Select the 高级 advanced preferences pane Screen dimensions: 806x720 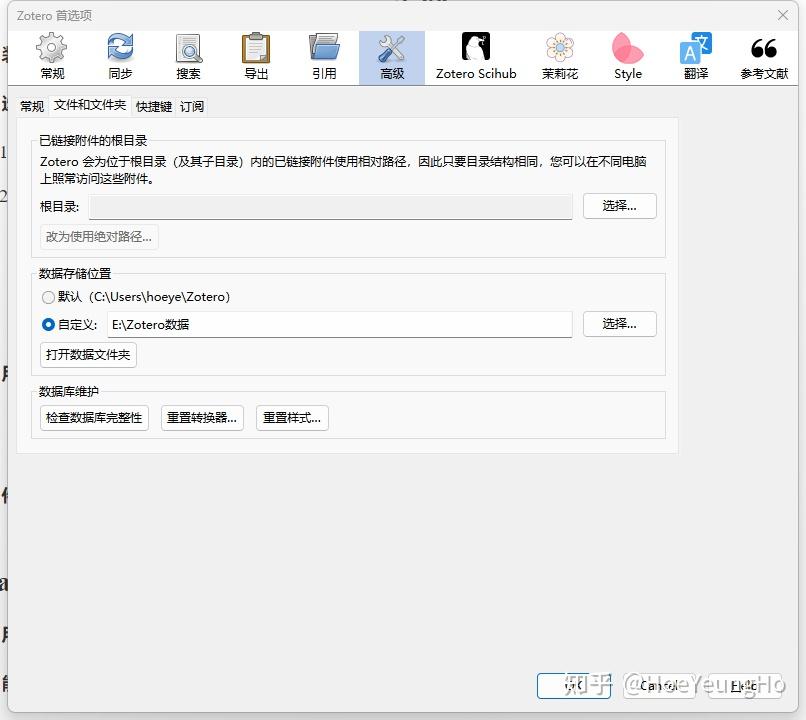click(392, 57)
